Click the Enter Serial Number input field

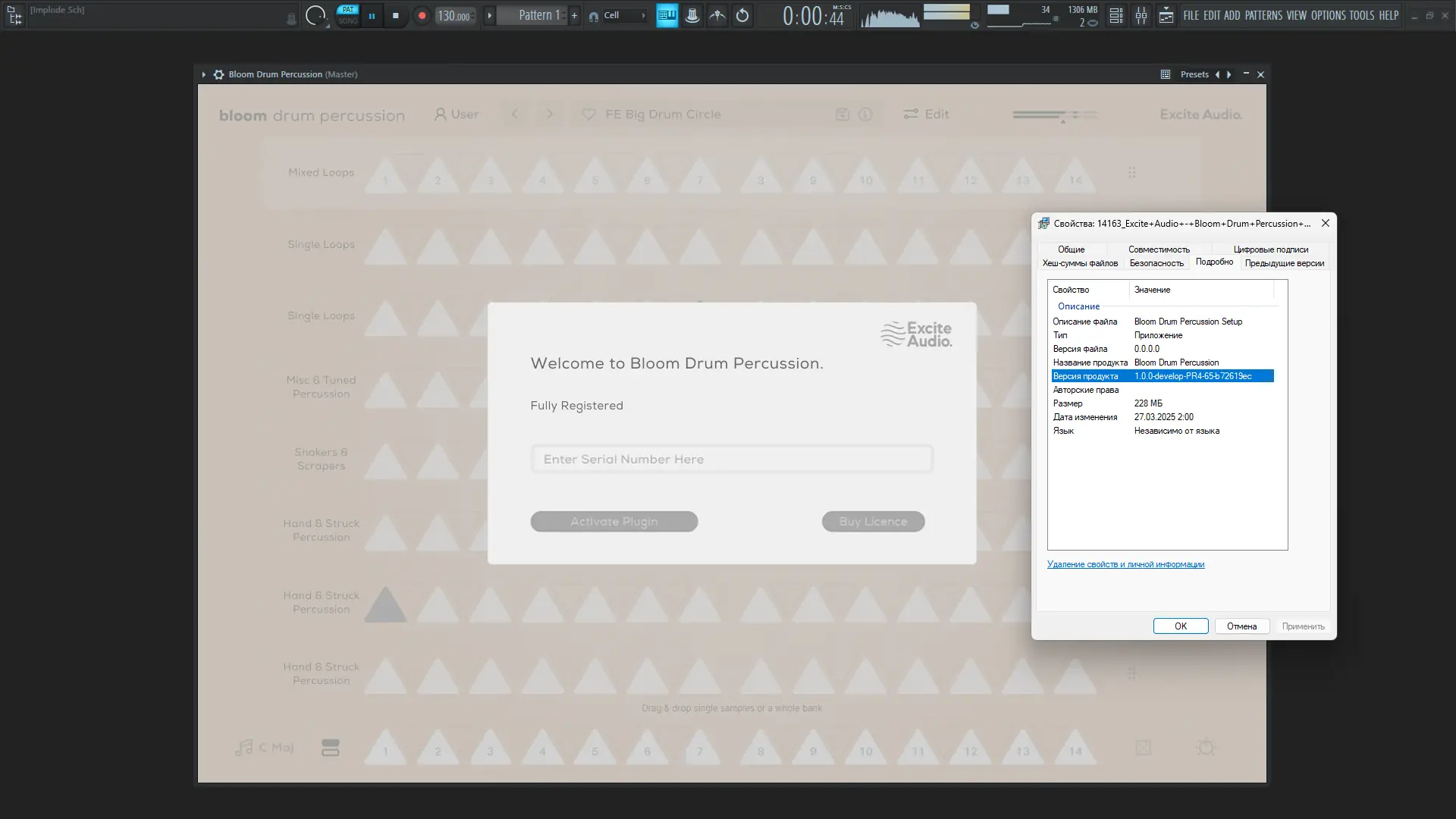click(x=731, y=460)
